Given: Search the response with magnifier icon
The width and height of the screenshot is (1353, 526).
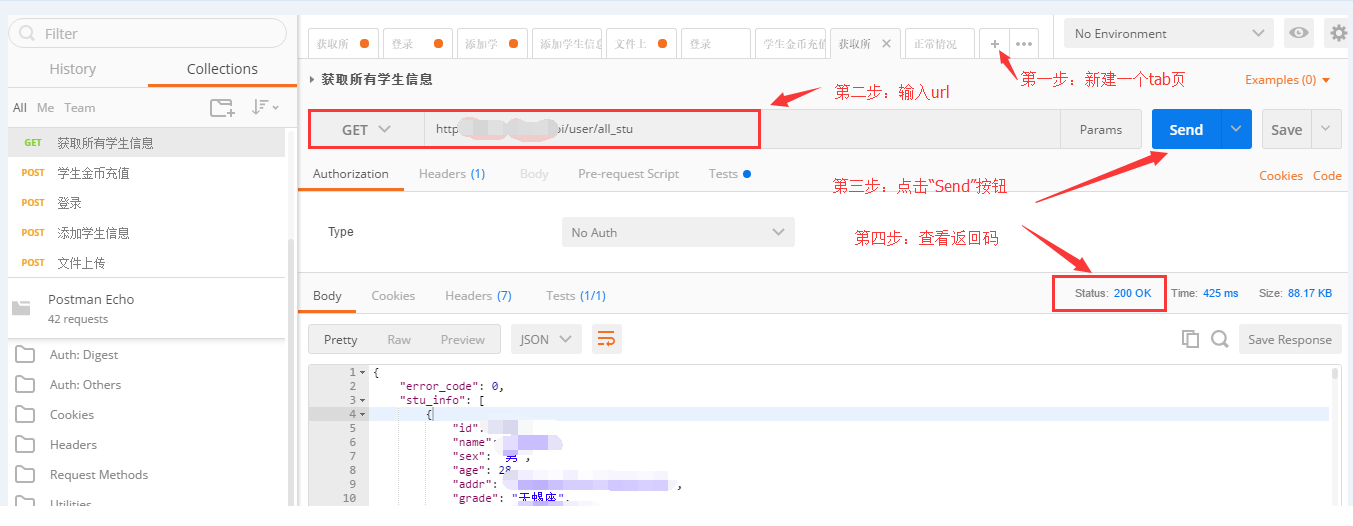Looking at the screenshot, I should coord(1219,339).
